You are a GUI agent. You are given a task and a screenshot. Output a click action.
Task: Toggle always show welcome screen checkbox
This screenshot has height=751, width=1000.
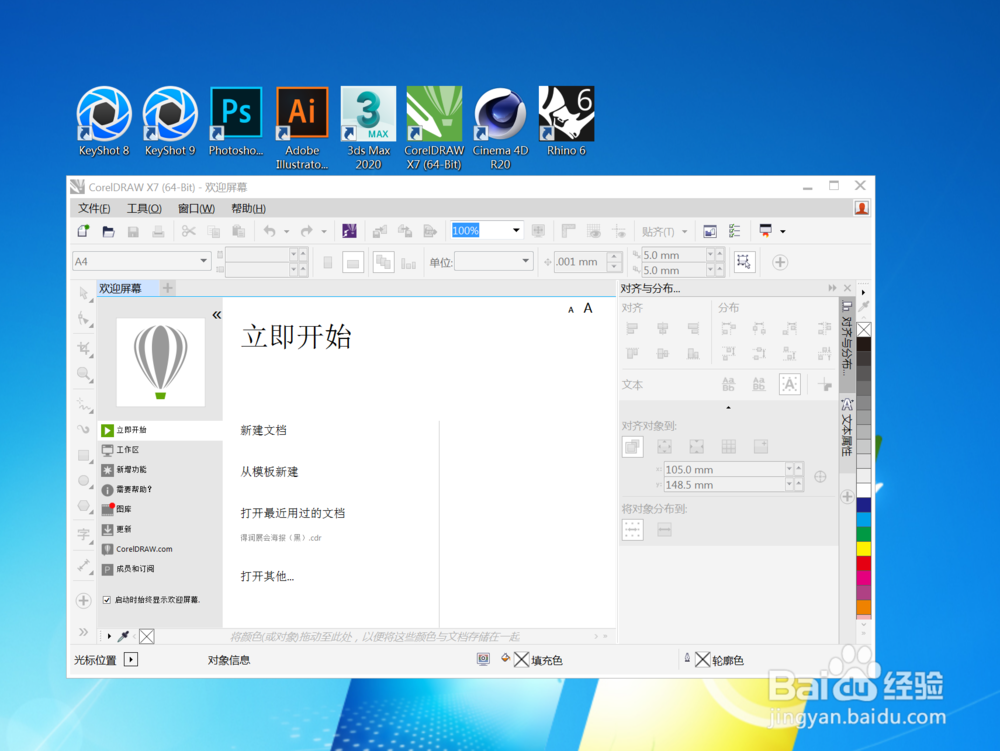tap(107, 600)
